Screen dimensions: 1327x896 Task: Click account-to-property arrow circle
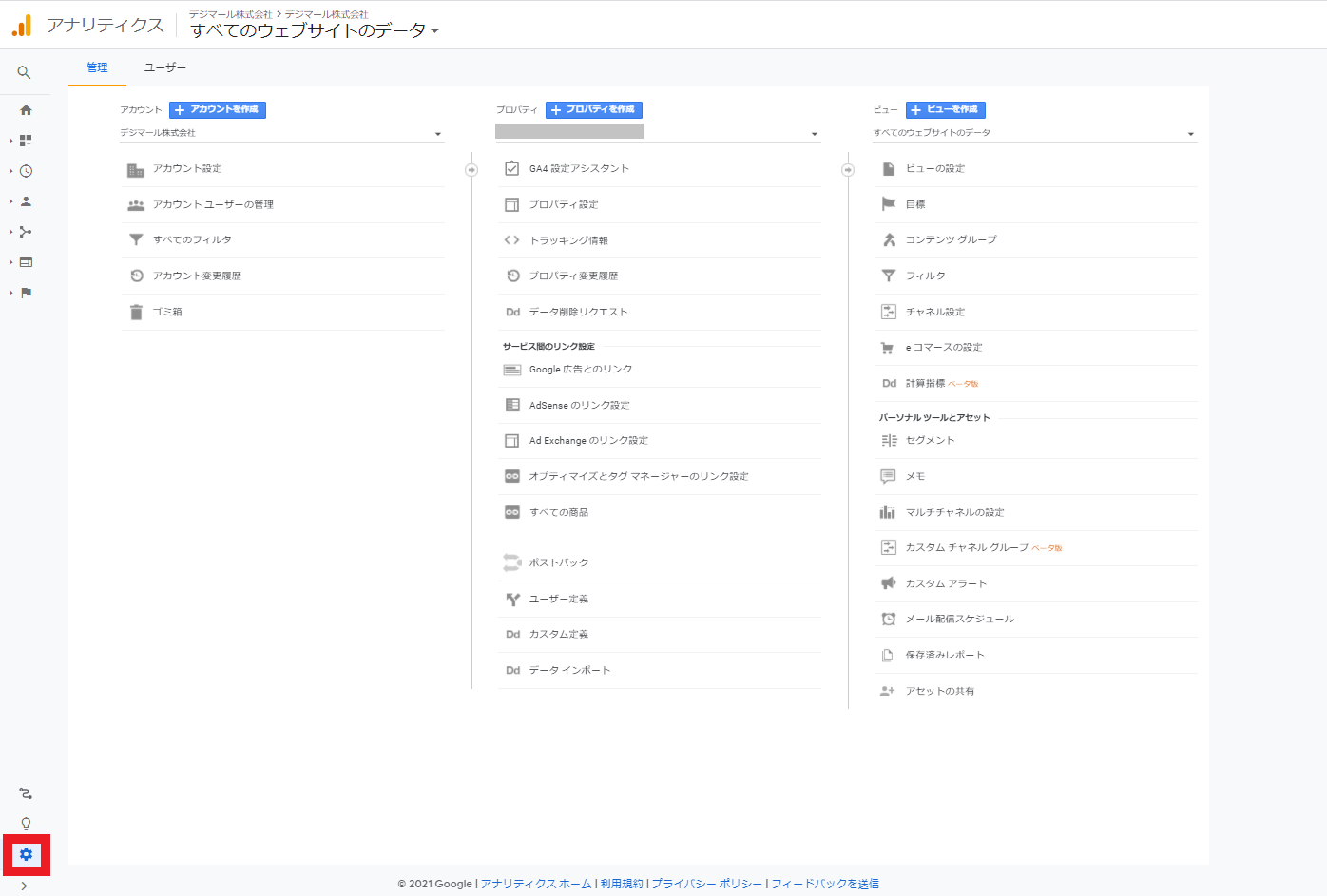coord(471,170)
